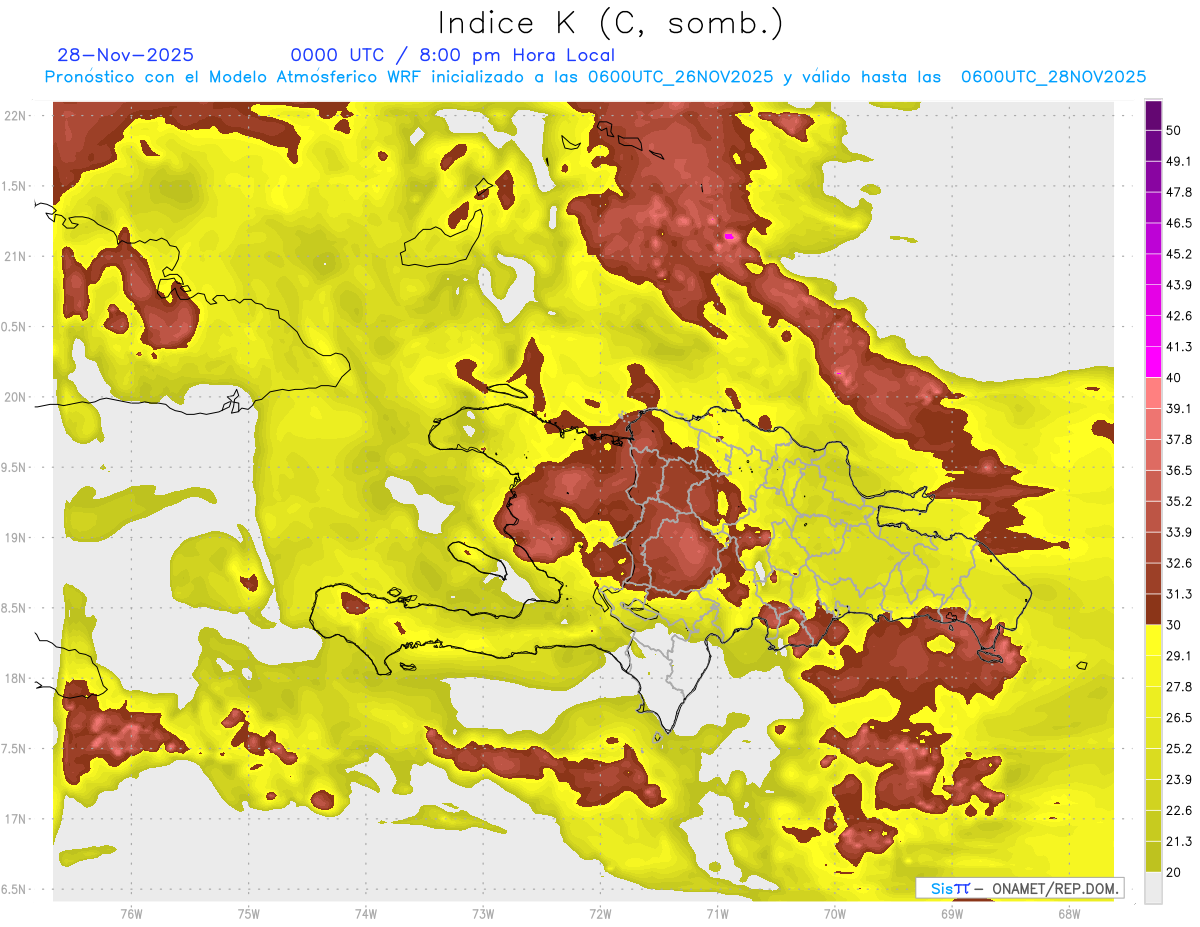
Task: Click the colorbar value "31.3"
Action: [x=1179, y=594]
